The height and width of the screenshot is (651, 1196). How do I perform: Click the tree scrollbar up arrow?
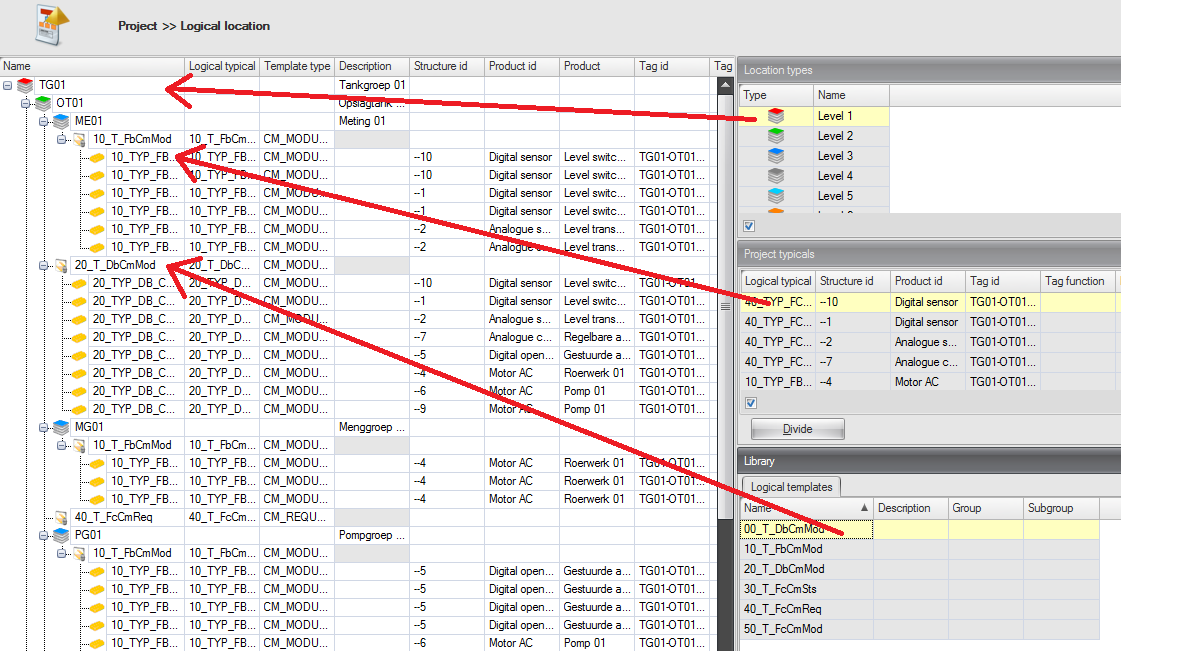727,86
